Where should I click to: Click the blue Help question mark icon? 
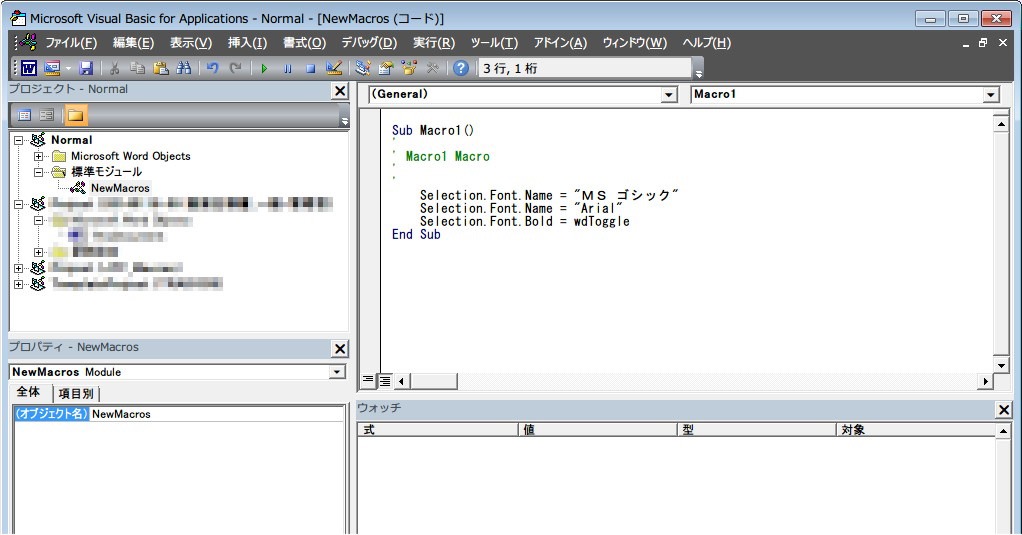461,68
